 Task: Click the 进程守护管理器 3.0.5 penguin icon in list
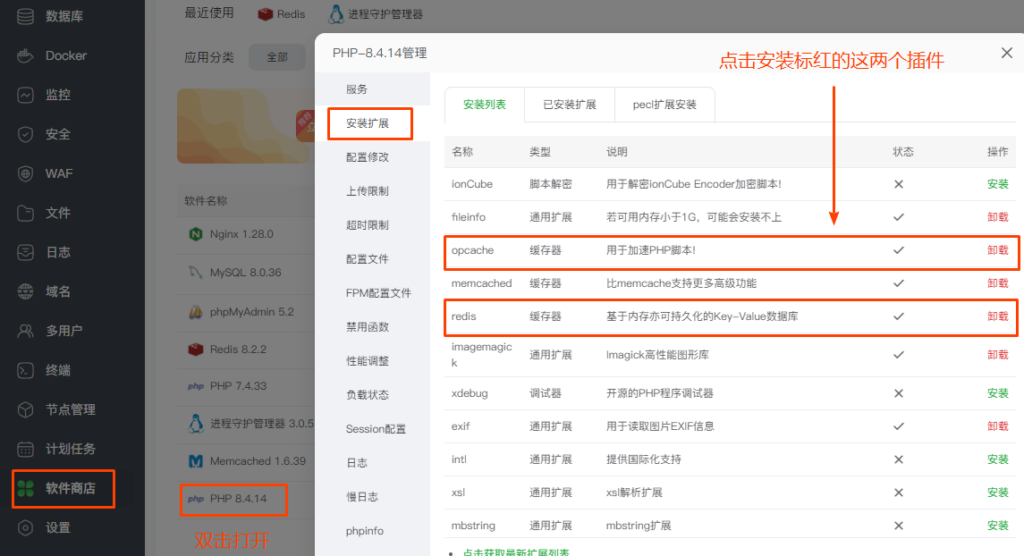pyautogui.click(x=195, y=423)
